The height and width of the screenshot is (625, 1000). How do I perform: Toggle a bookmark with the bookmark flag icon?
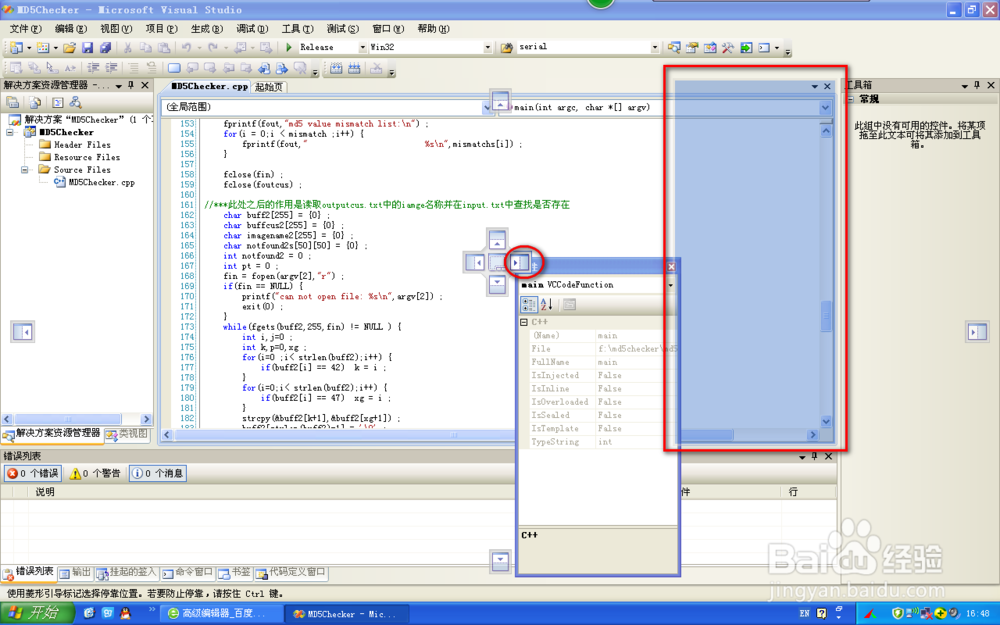(173, 68)
